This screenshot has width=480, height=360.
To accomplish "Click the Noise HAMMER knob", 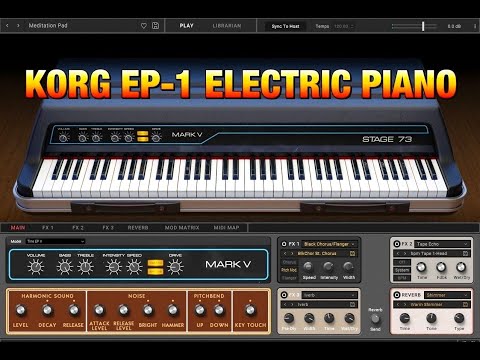I will (173, 310).
